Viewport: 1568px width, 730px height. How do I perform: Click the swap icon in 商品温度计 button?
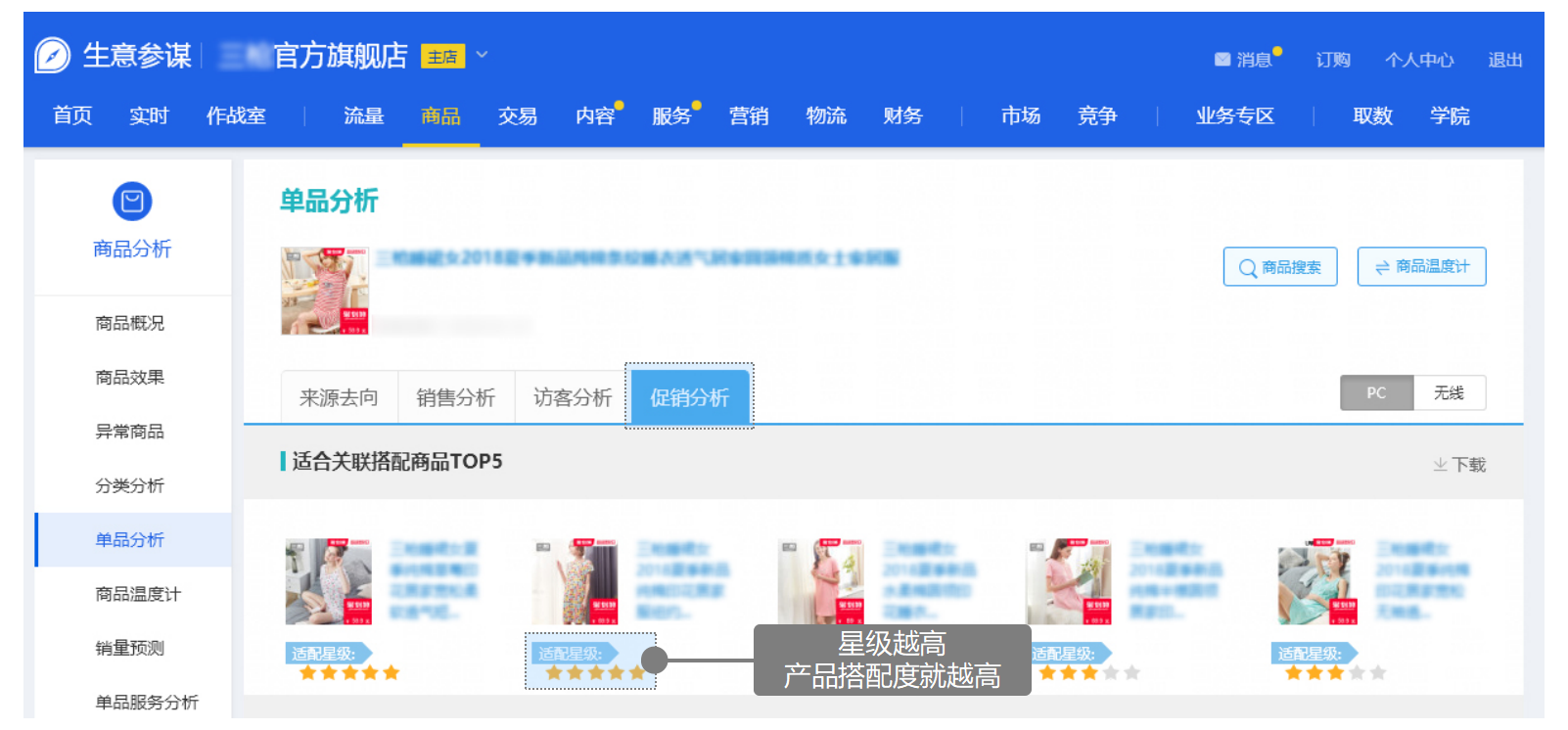1382,267
